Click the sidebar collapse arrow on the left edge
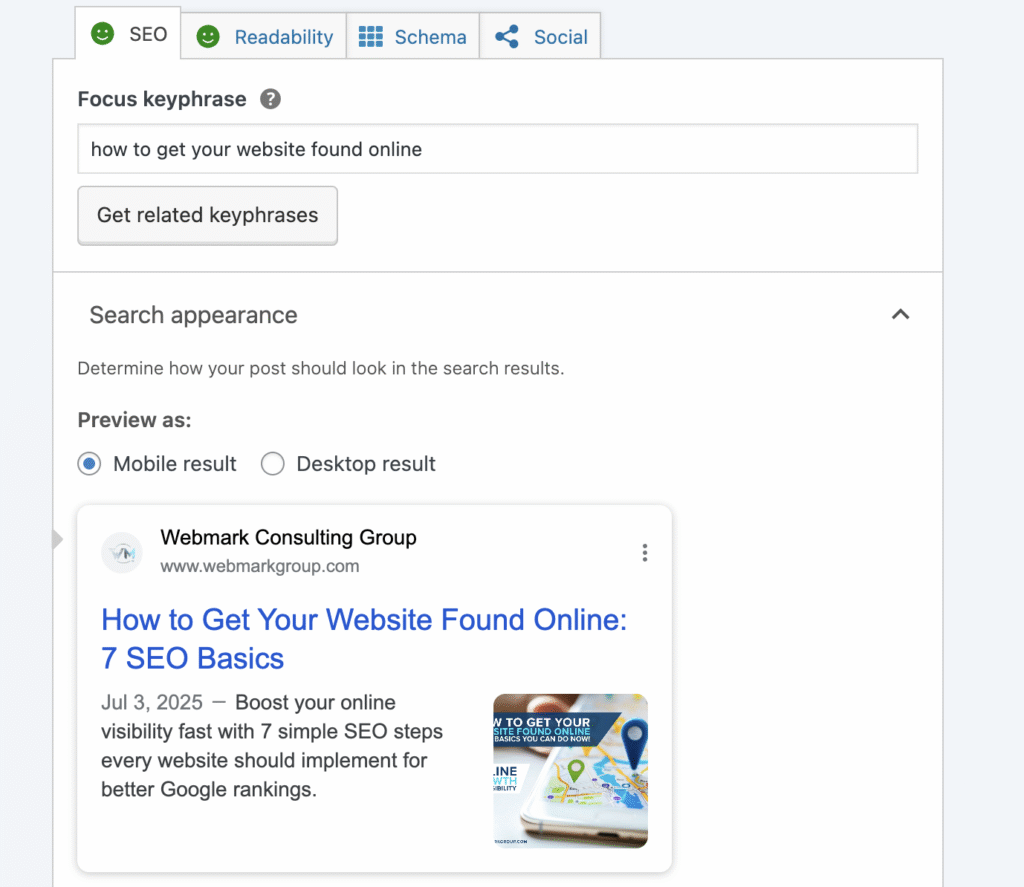The width and height of the screenshot is (1024, 887). (56, 539)
